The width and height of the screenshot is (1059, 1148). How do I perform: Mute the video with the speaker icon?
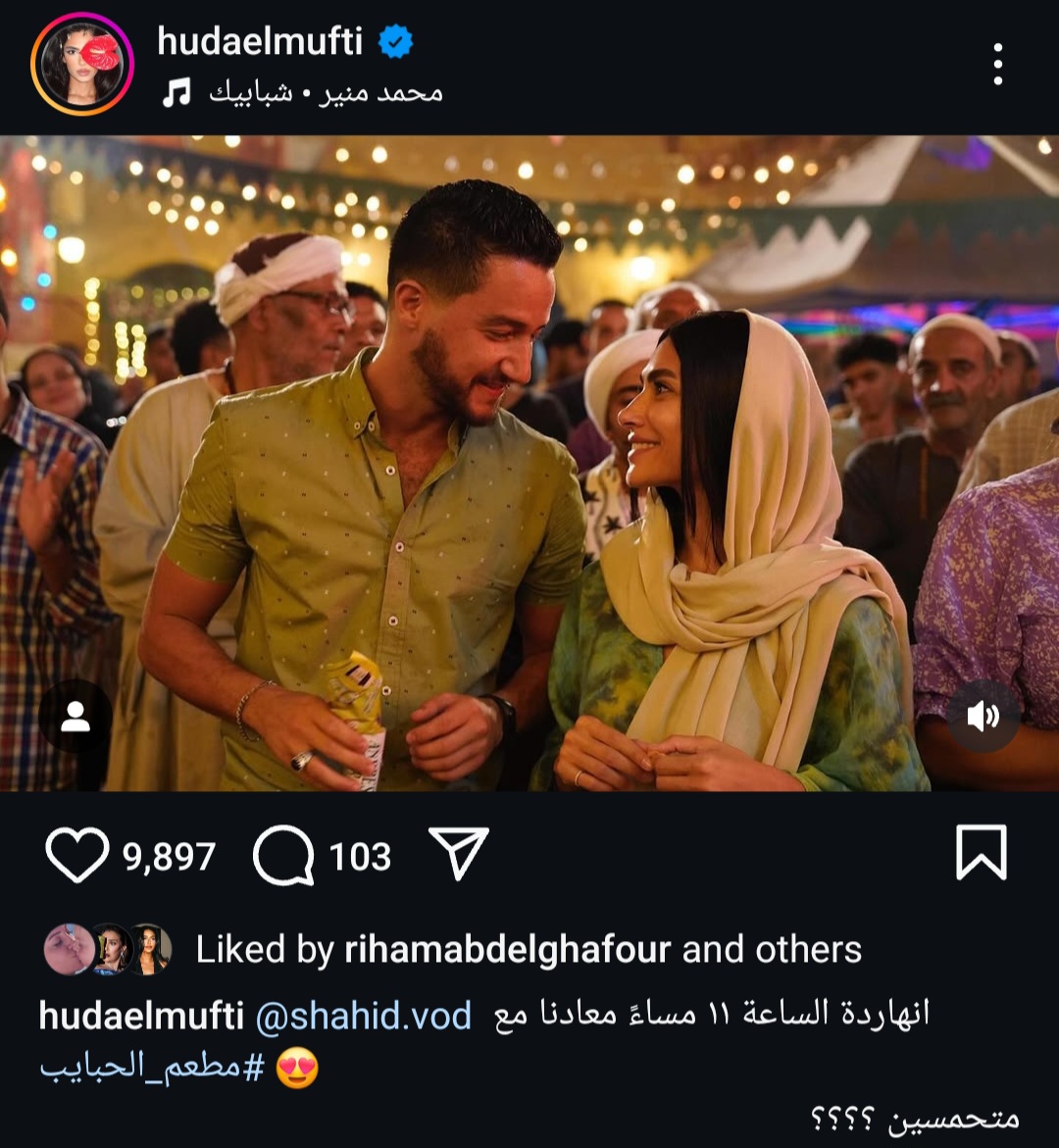coord(983,716)
